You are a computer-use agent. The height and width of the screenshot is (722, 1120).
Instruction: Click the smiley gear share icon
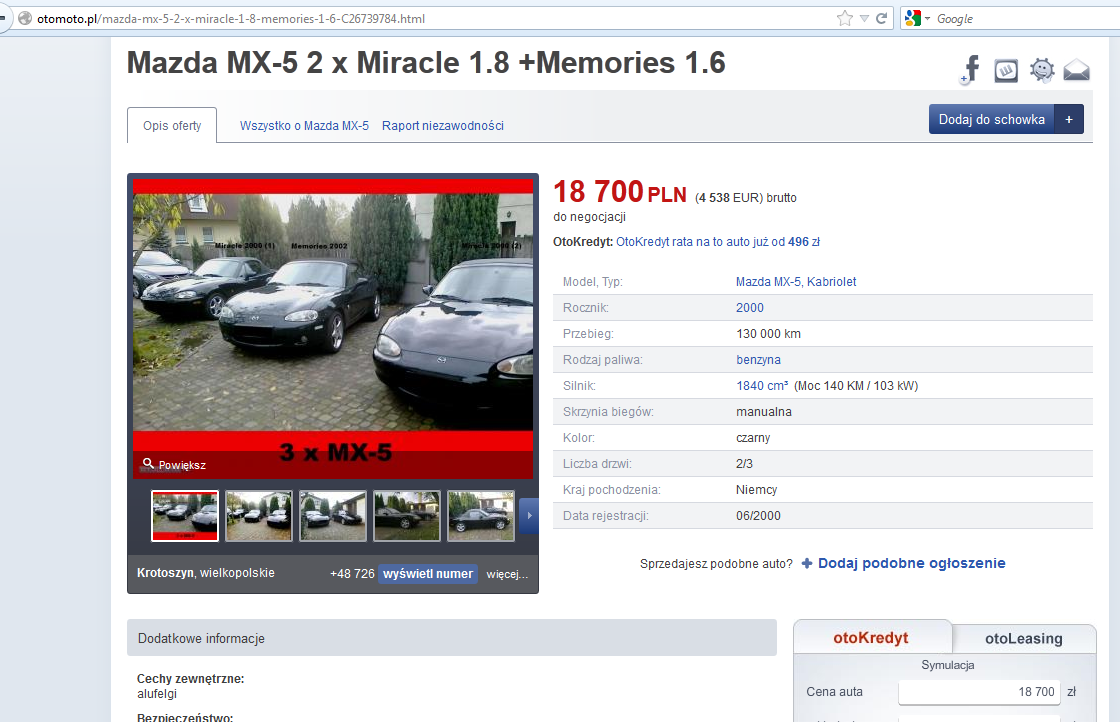1042,70
